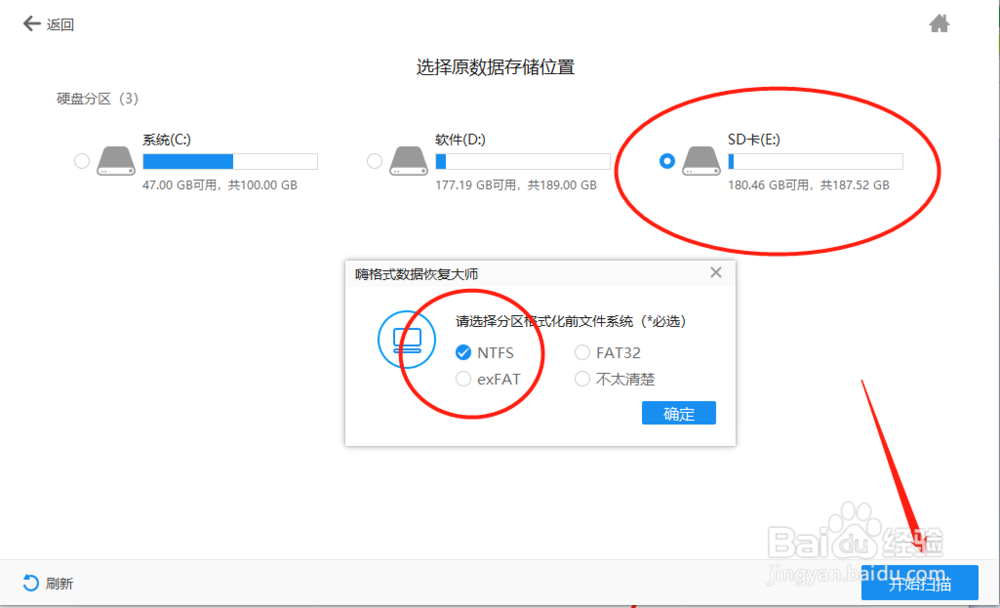
Task: Click the C: drive capacity usage bar
Action: 231,160
